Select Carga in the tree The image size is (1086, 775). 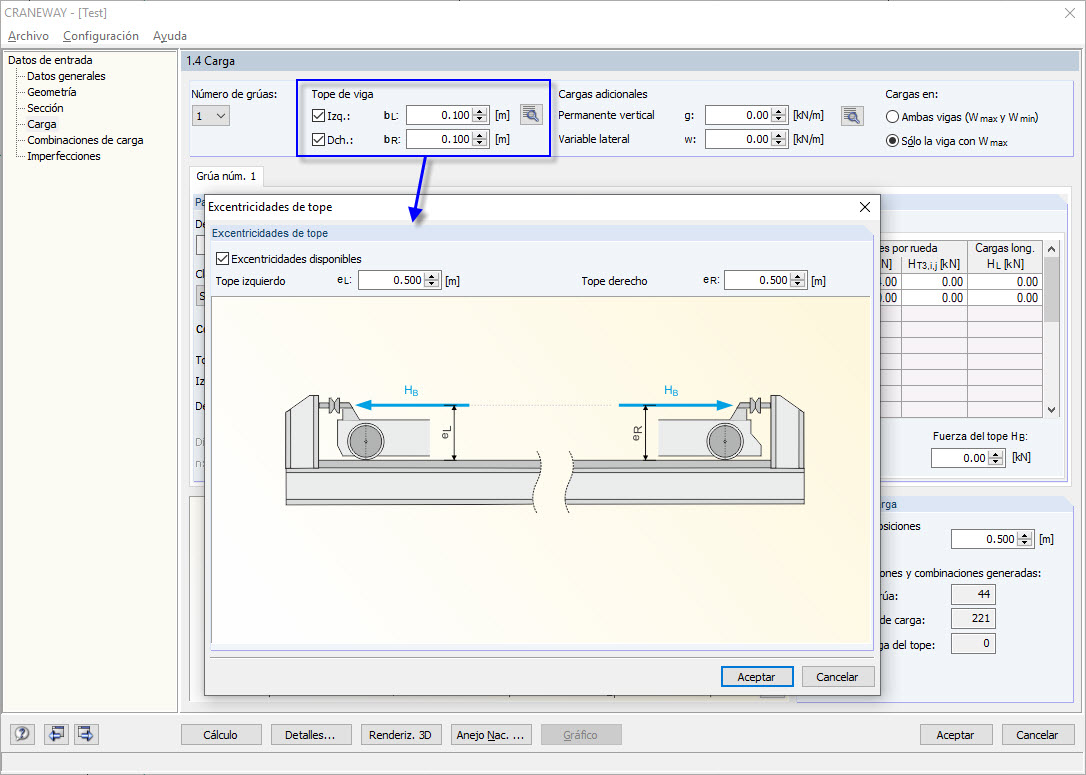tap(42, 124)
